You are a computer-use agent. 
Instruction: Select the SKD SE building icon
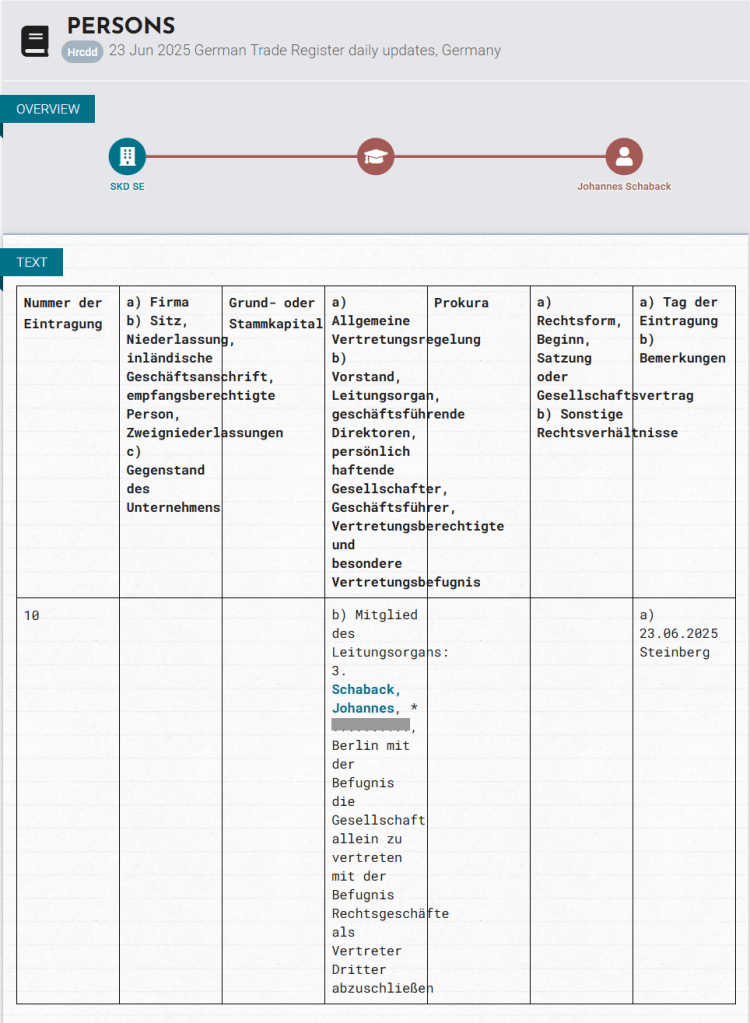[127, 156]
